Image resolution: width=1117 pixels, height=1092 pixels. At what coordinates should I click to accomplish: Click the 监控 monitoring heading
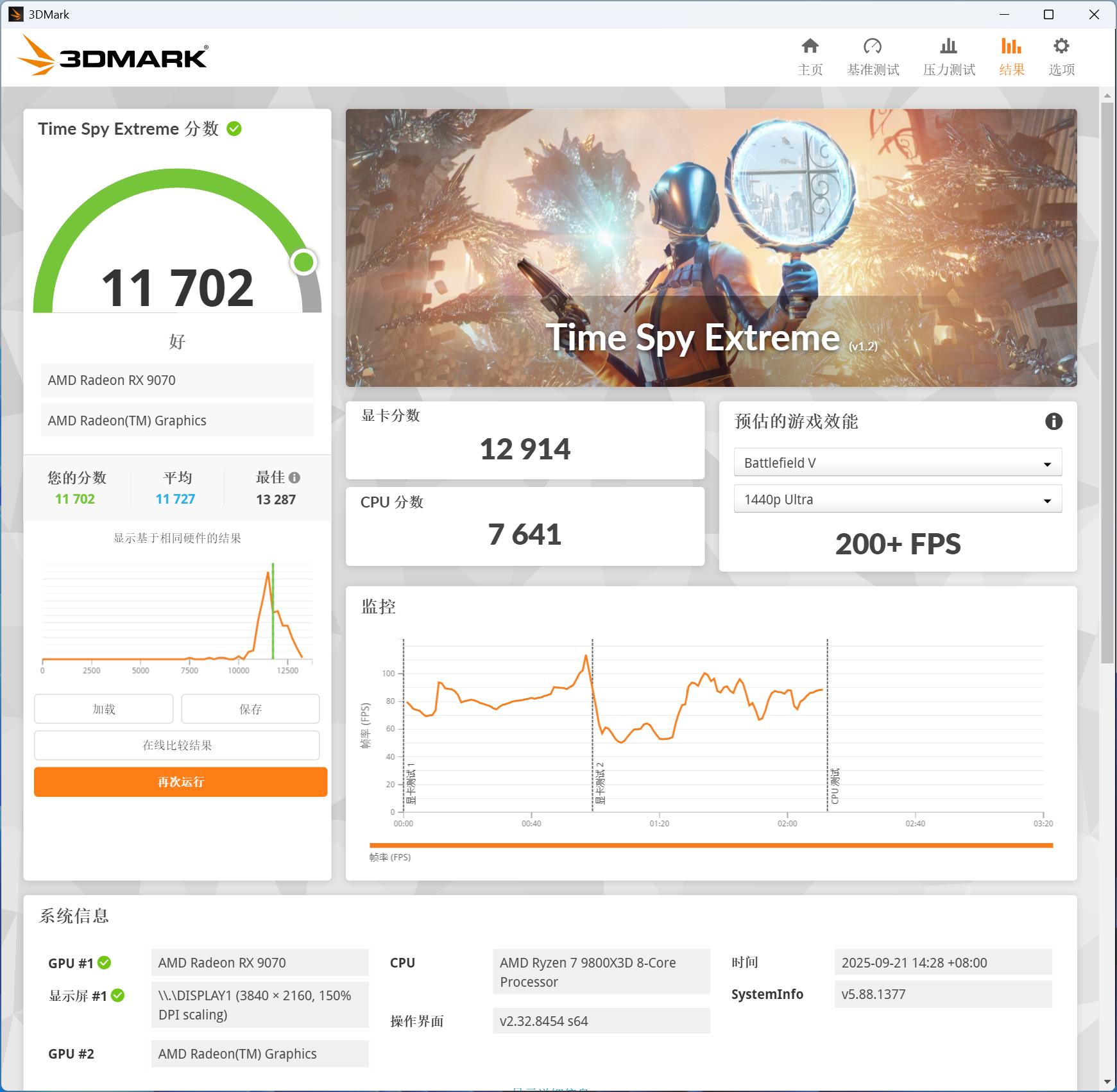tap(379, 606)
